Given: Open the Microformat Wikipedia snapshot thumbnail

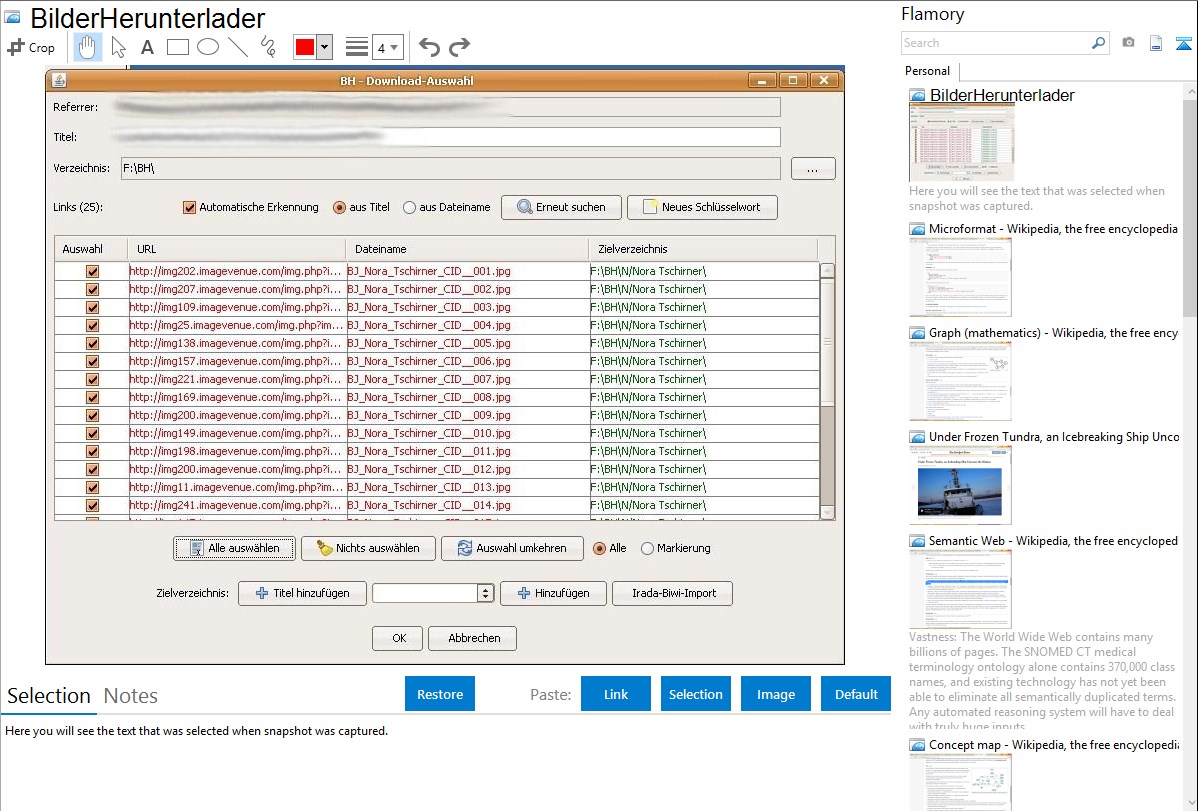Looking at the screenshot, I should click(960, 277).
